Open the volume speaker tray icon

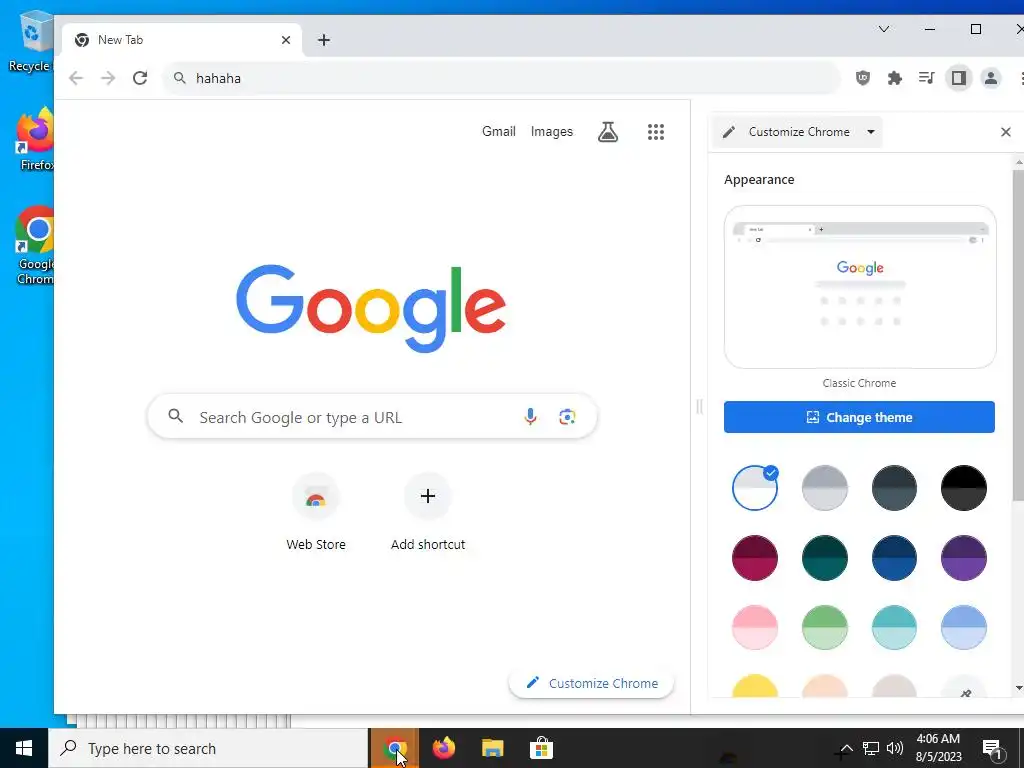[895, 748]
